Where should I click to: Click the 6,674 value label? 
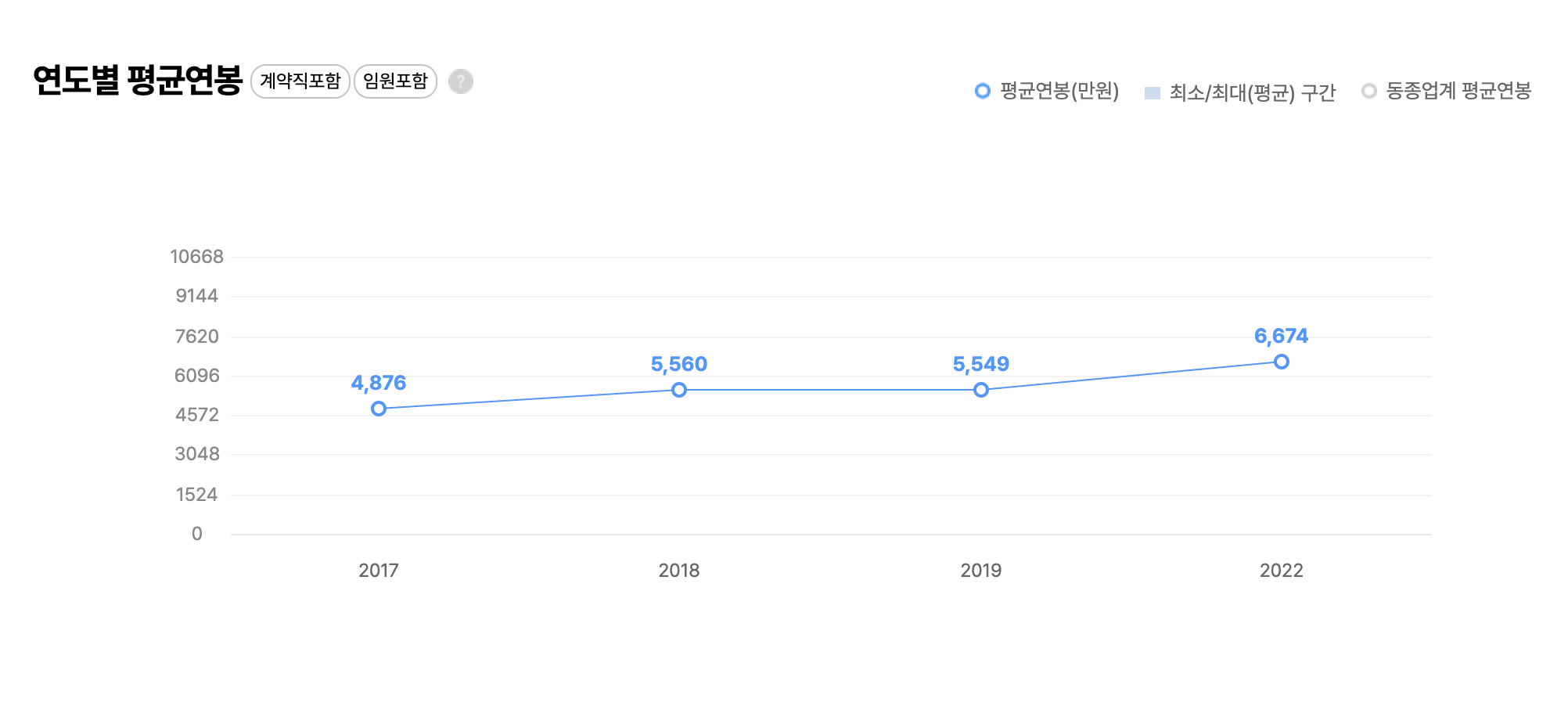pyautogui.click(x=1282, y=336)
